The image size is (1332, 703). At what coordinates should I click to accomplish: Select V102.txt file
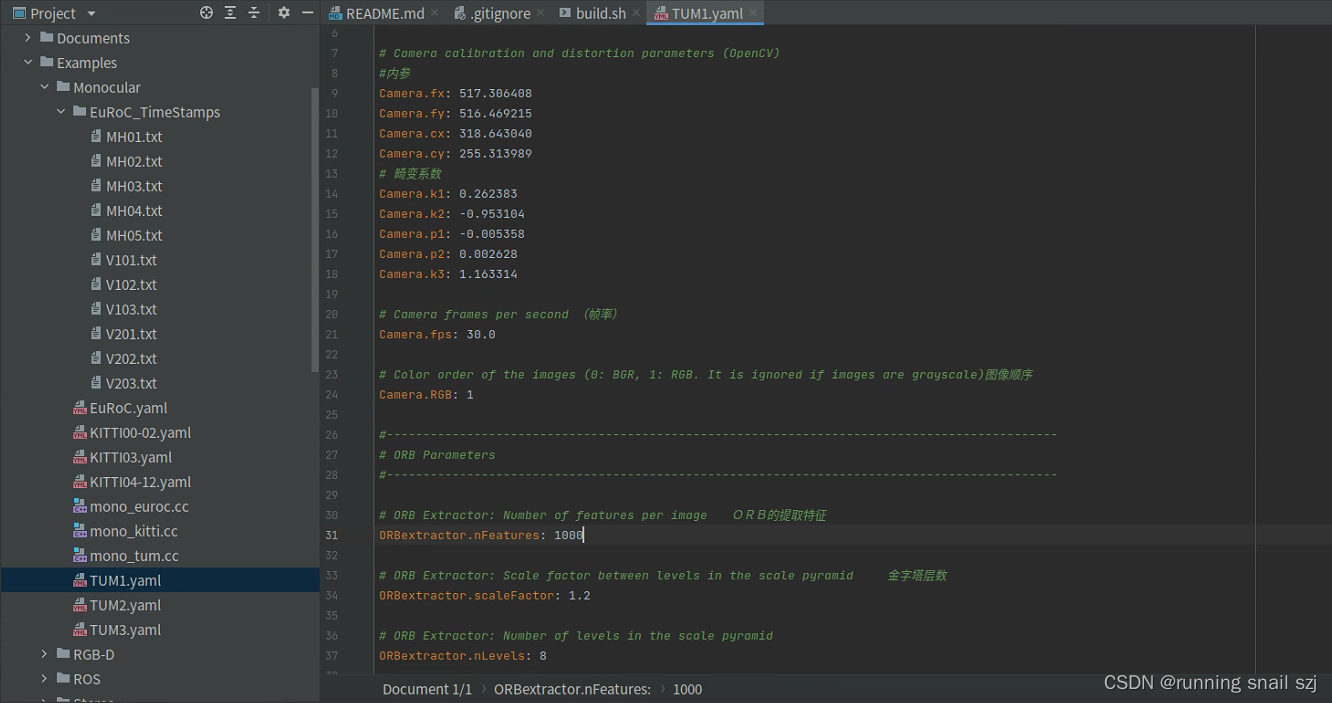(x=131, y=285)
